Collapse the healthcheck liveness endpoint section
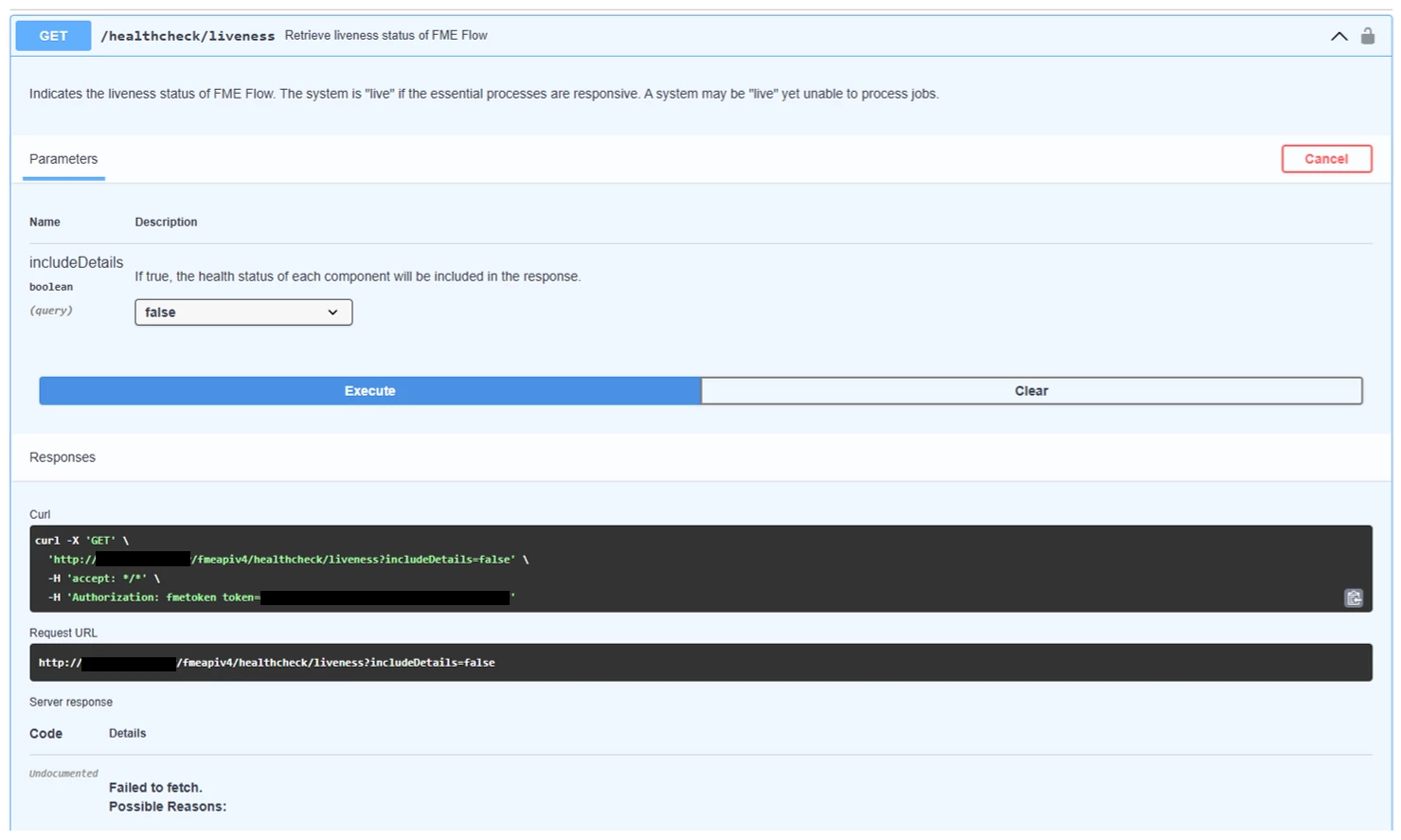 1338,36
